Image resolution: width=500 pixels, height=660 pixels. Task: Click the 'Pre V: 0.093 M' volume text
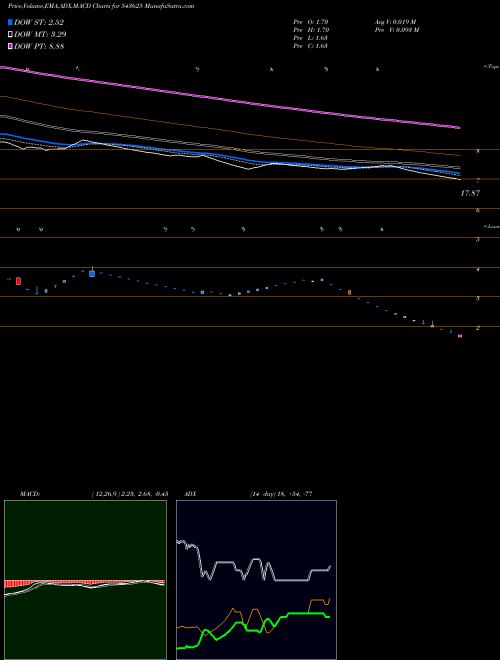[396, 30]
